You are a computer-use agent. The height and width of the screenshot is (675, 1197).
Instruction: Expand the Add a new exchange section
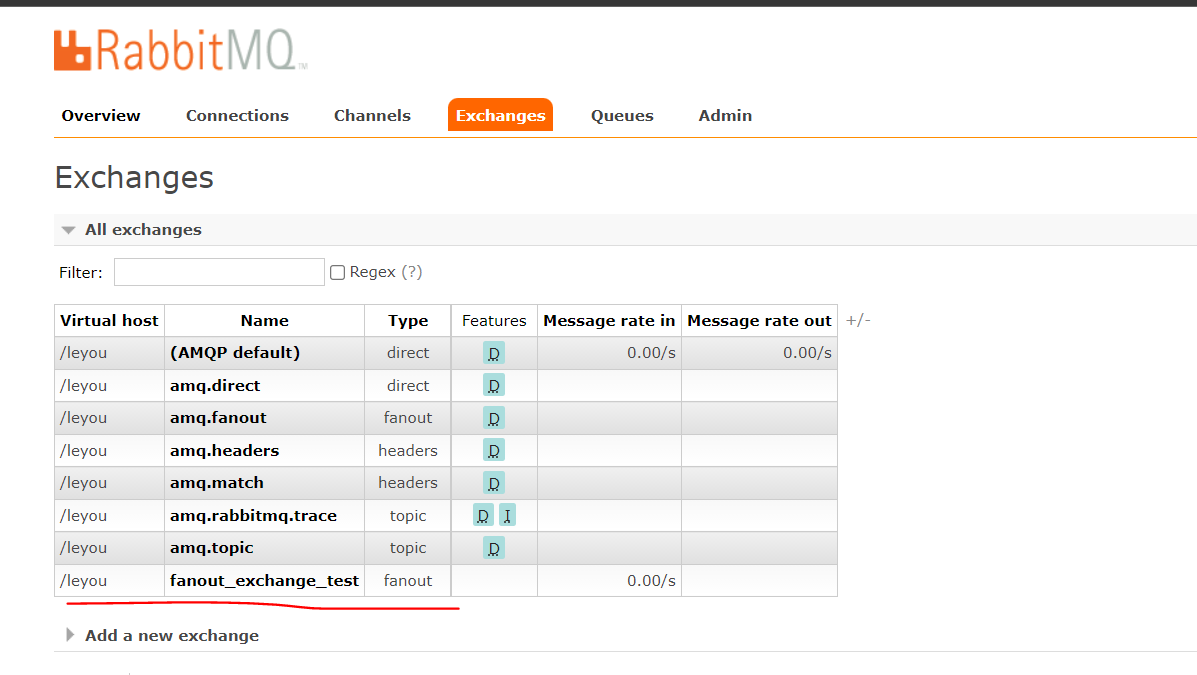[172, 635]
